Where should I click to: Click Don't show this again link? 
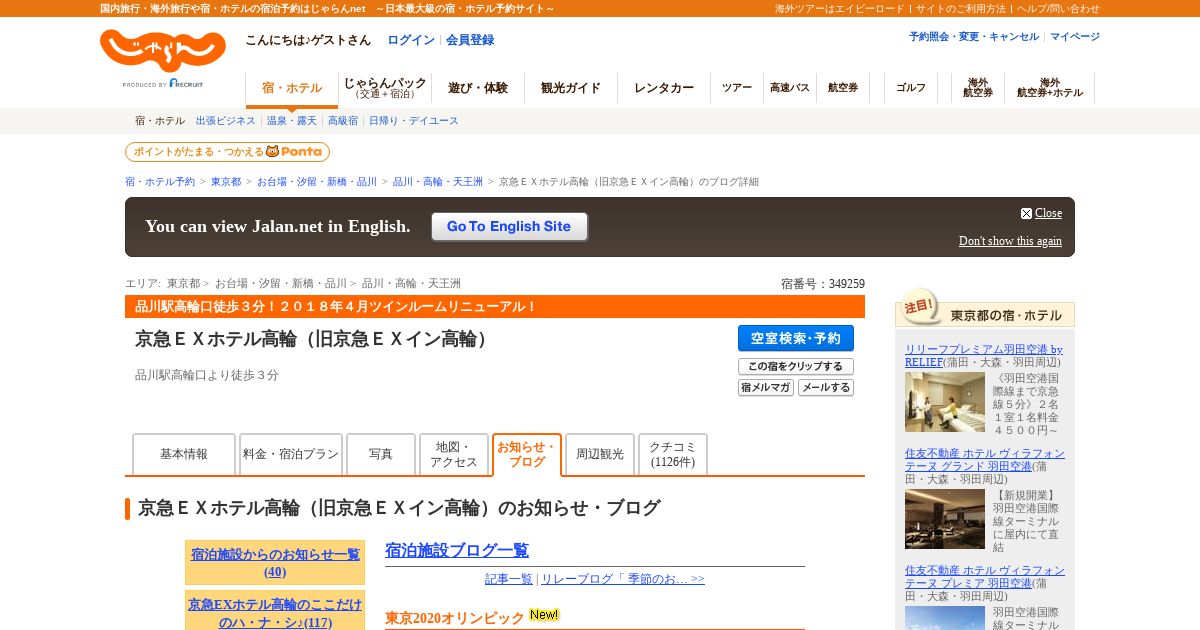[1010, 241]
